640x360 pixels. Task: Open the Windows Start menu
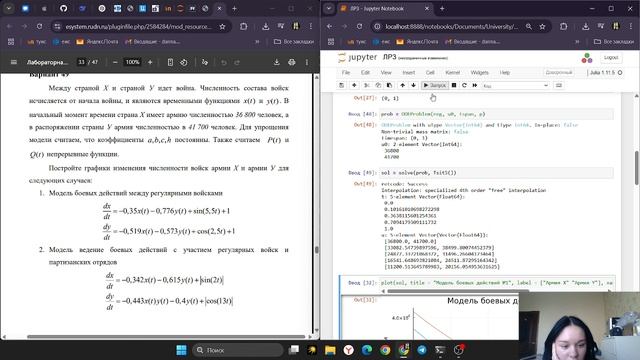[181, 350]
